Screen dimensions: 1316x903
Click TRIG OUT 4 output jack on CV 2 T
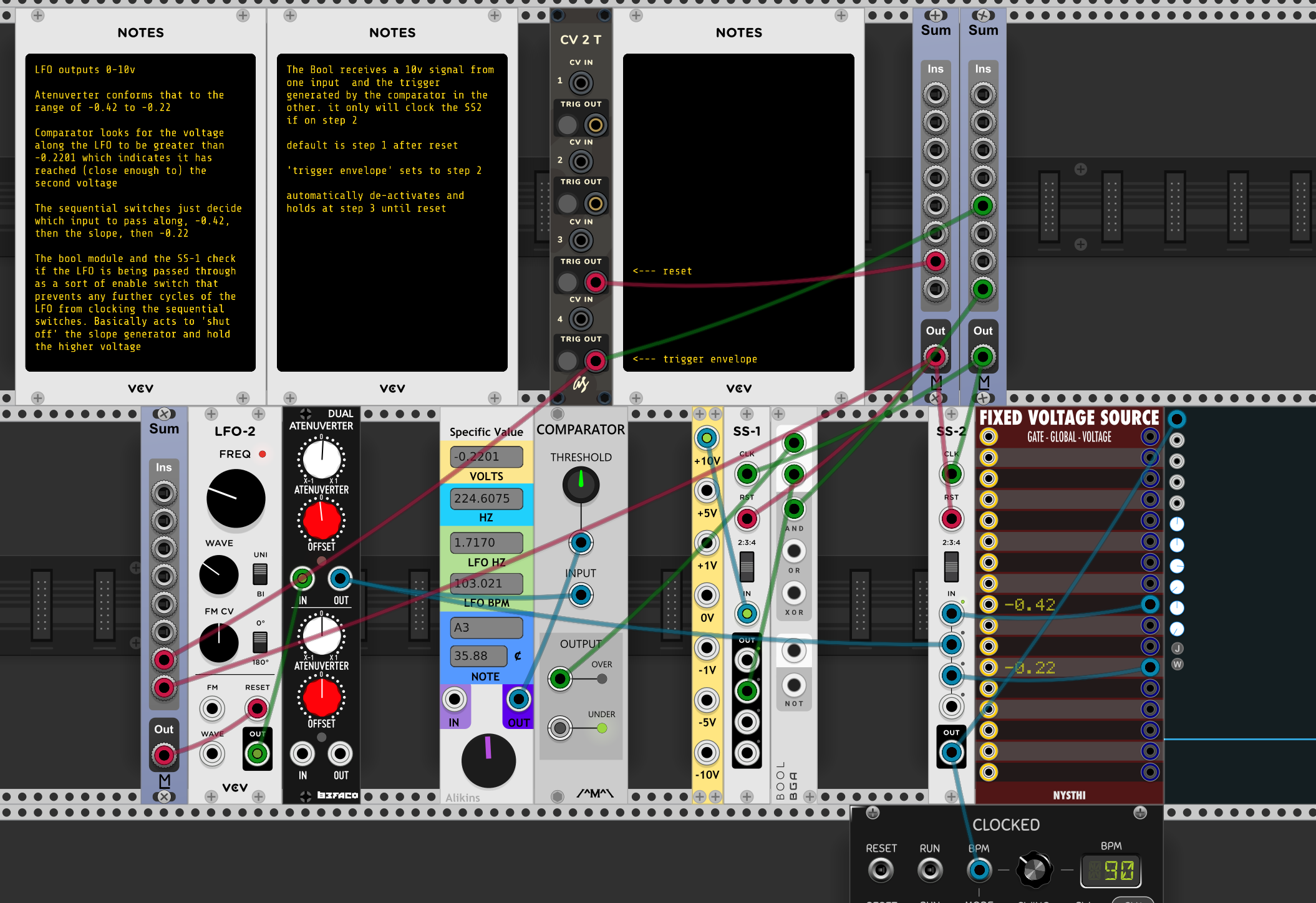(x=596, y=360)
